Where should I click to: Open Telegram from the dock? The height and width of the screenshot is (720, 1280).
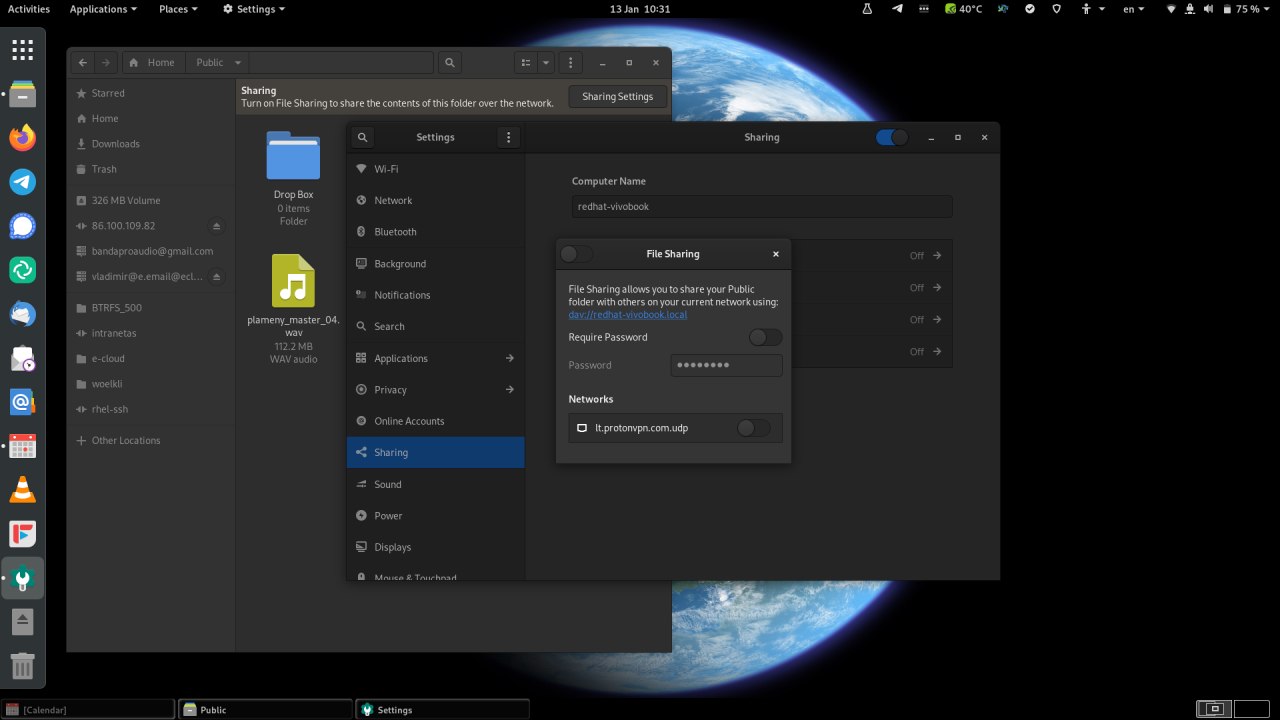click(x=23, y=182)
